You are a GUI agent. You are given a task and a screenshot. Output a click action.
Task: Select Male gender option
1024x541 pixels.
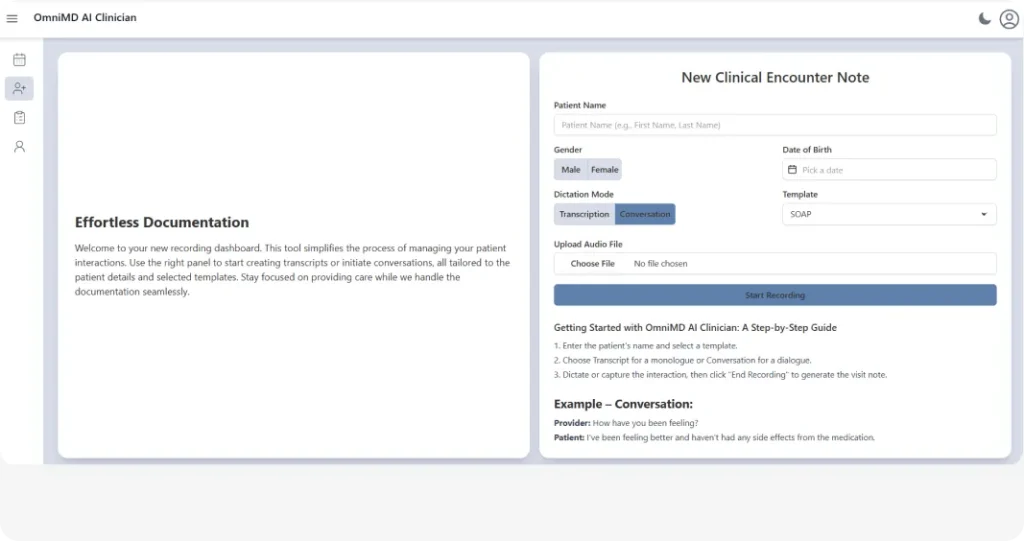[571, 170]
